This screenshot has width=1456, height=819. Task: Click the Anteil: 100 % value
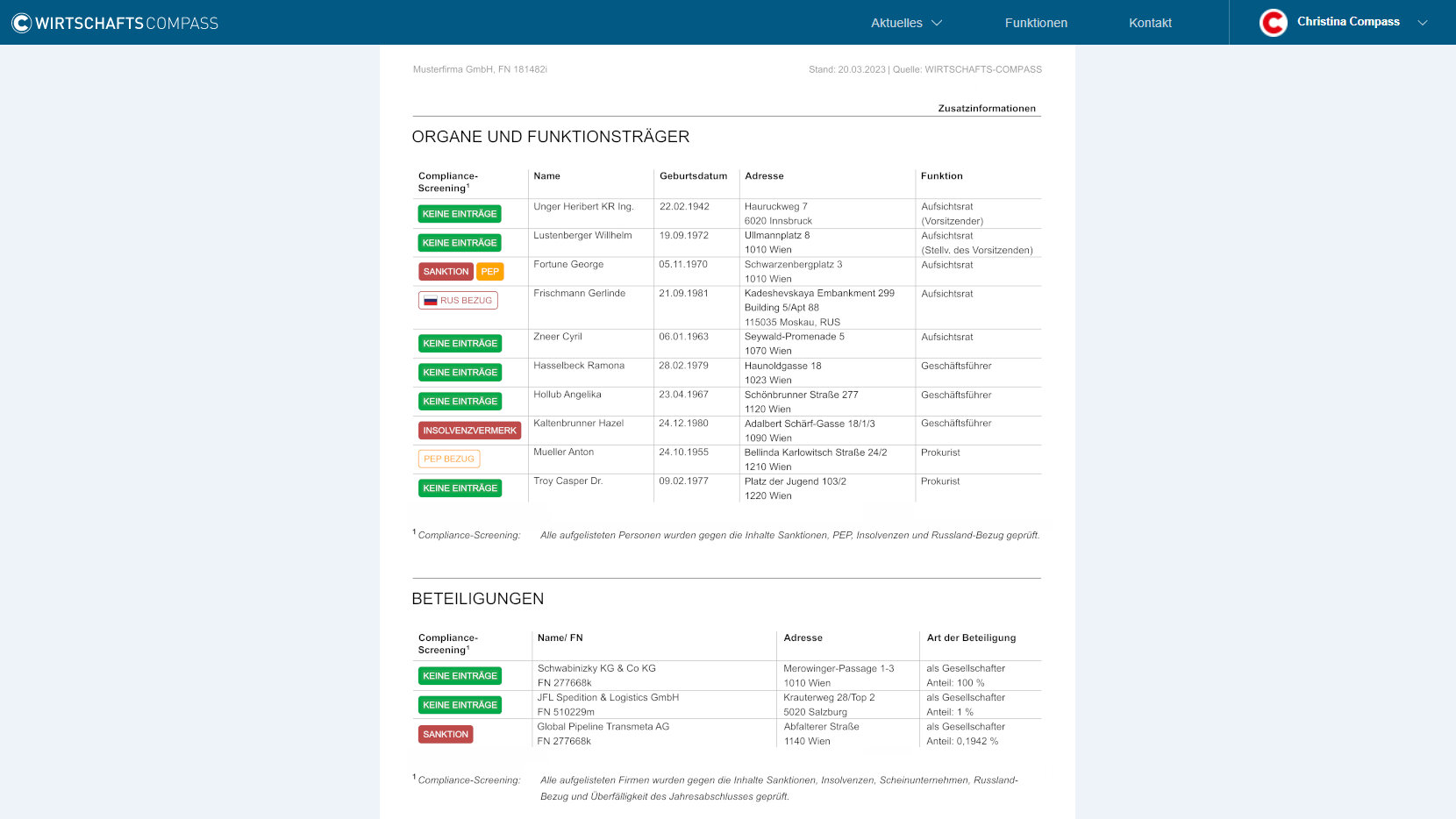tap(955, 683)
